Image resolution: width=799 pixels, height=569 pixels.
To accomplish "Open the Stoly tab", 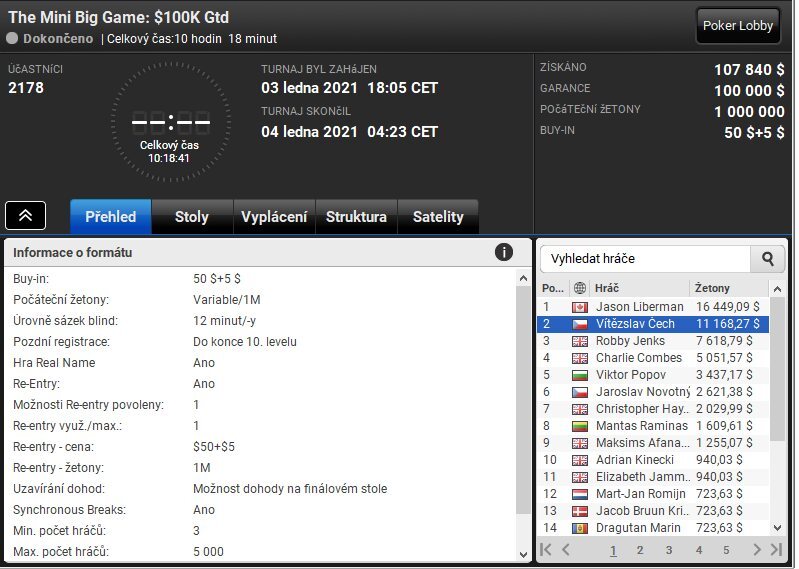I will [x=192, y=217].
